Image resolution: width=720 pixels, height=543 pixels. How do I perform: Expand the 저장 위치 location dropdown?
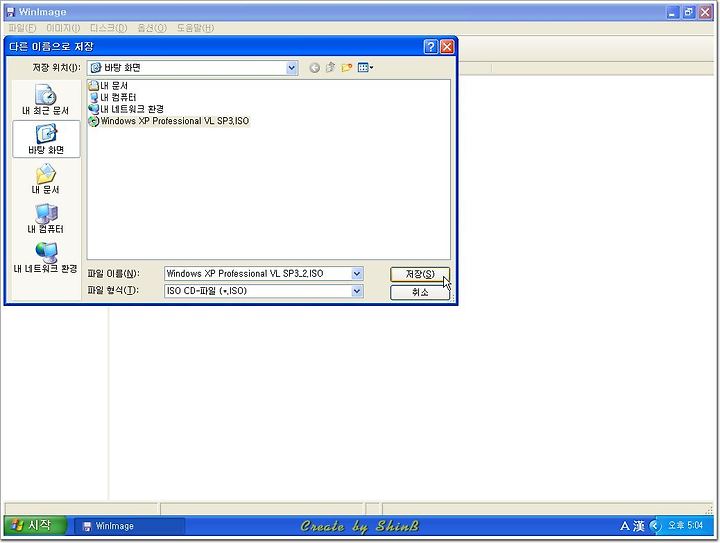pyautogui.click(x=292, y=68)
